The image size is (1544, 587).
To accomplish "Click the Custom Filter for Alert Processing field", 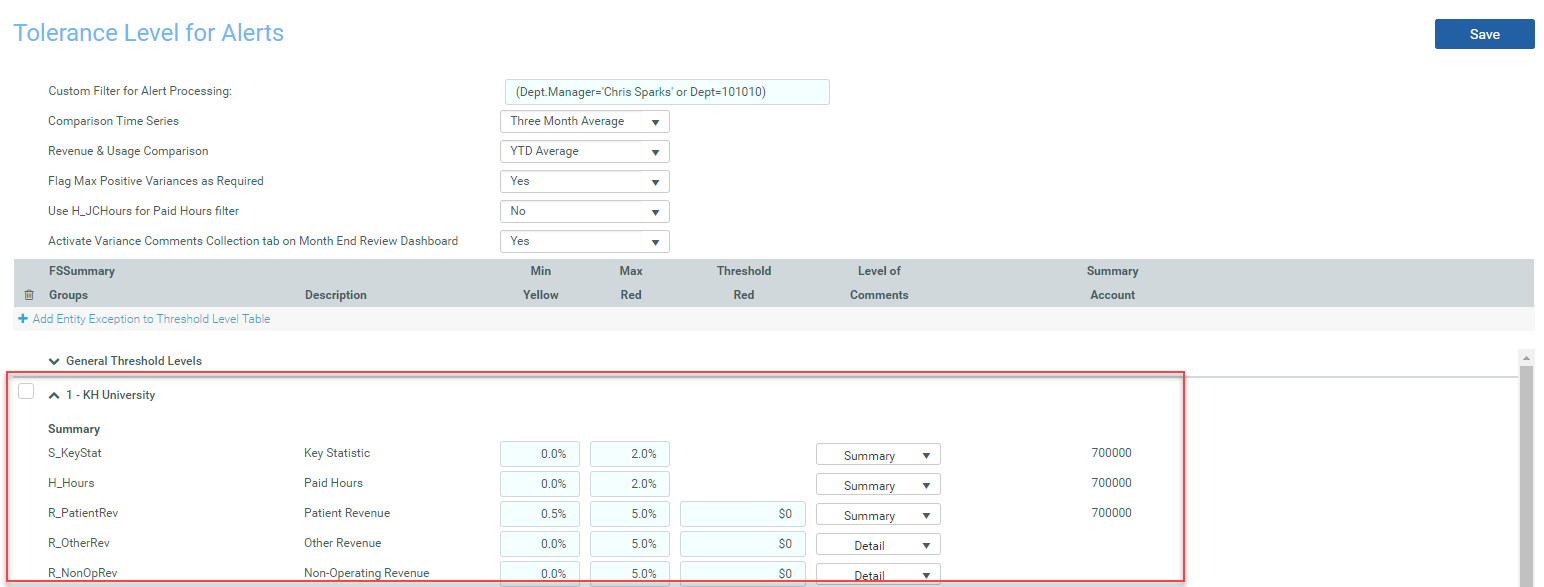I will 667,92.
